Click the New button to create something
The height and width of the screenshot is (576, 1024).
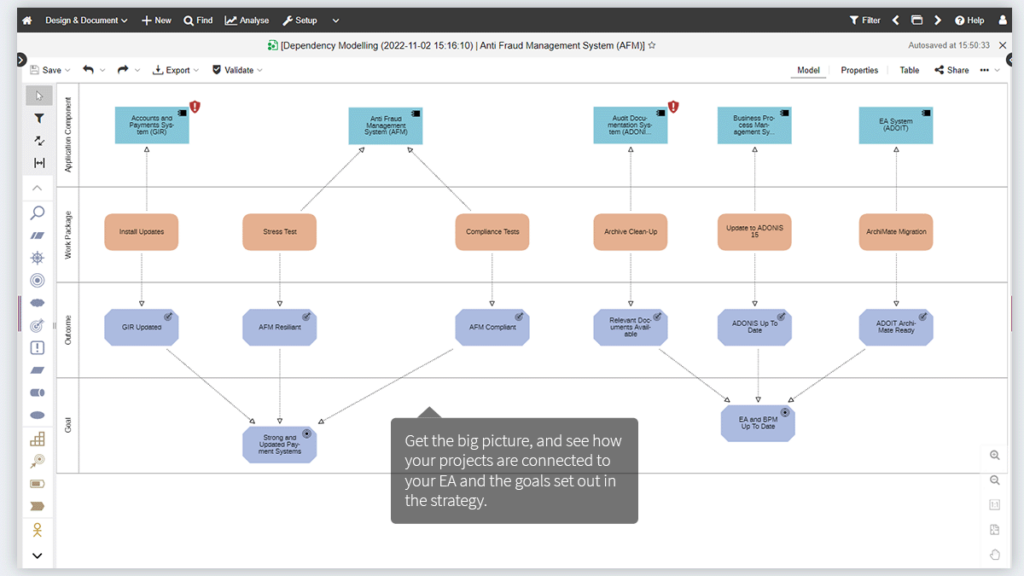coord(156,19)
